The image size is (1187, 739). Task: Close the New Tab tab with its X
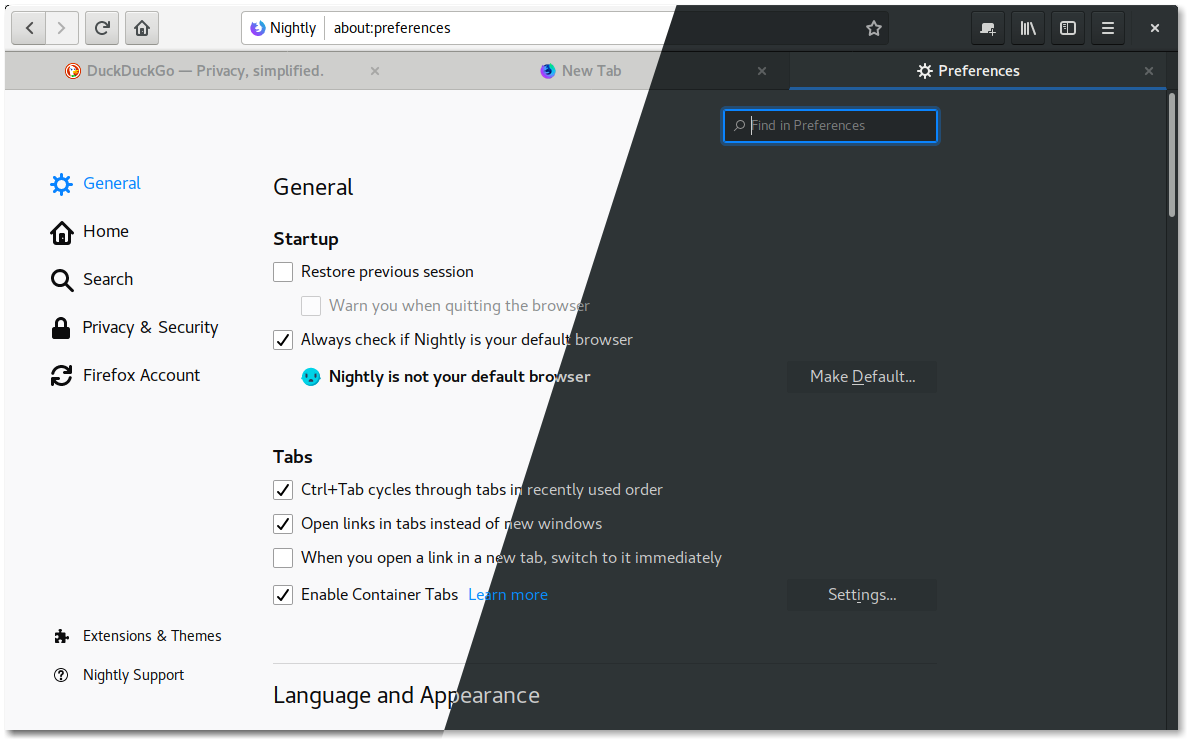762,71
